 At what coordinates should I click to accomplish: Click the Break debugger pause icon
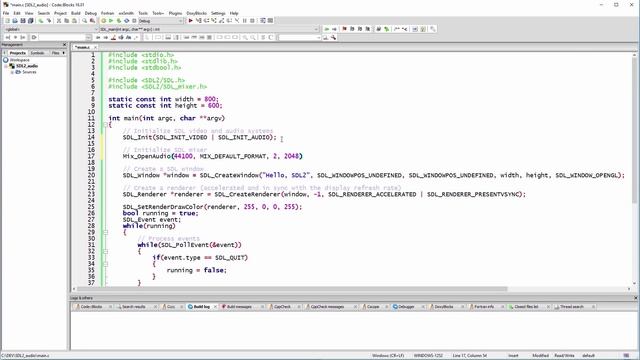[x=245, y=20]
